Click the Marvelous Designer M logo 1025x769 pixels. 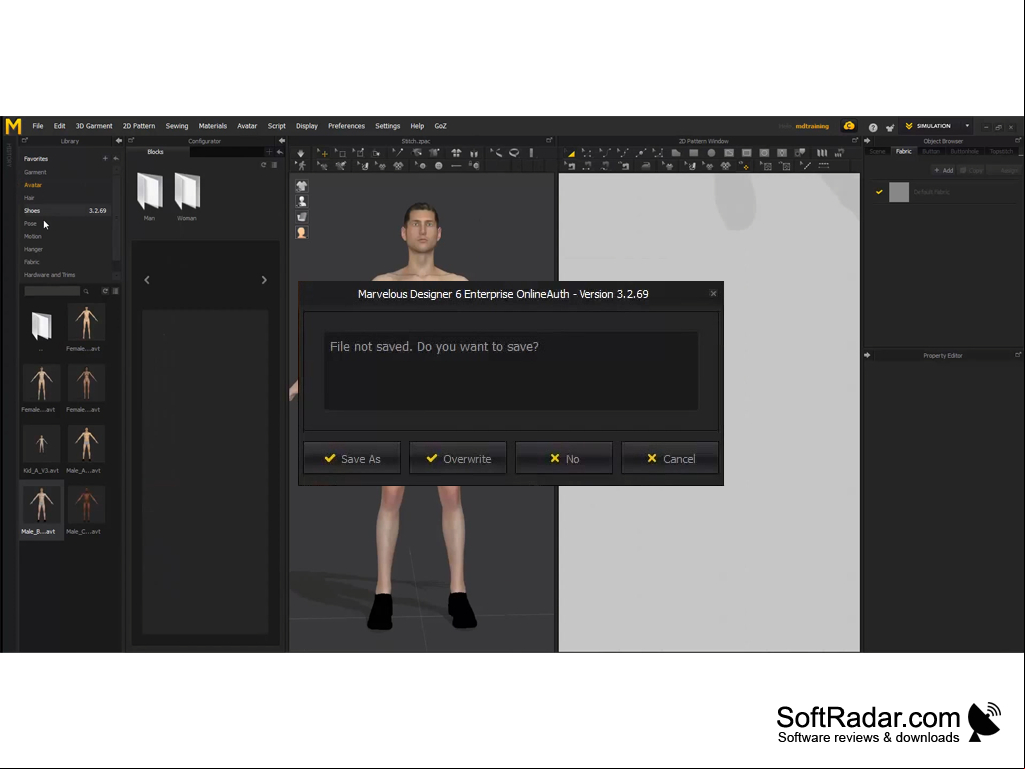[x=13, y=126]
